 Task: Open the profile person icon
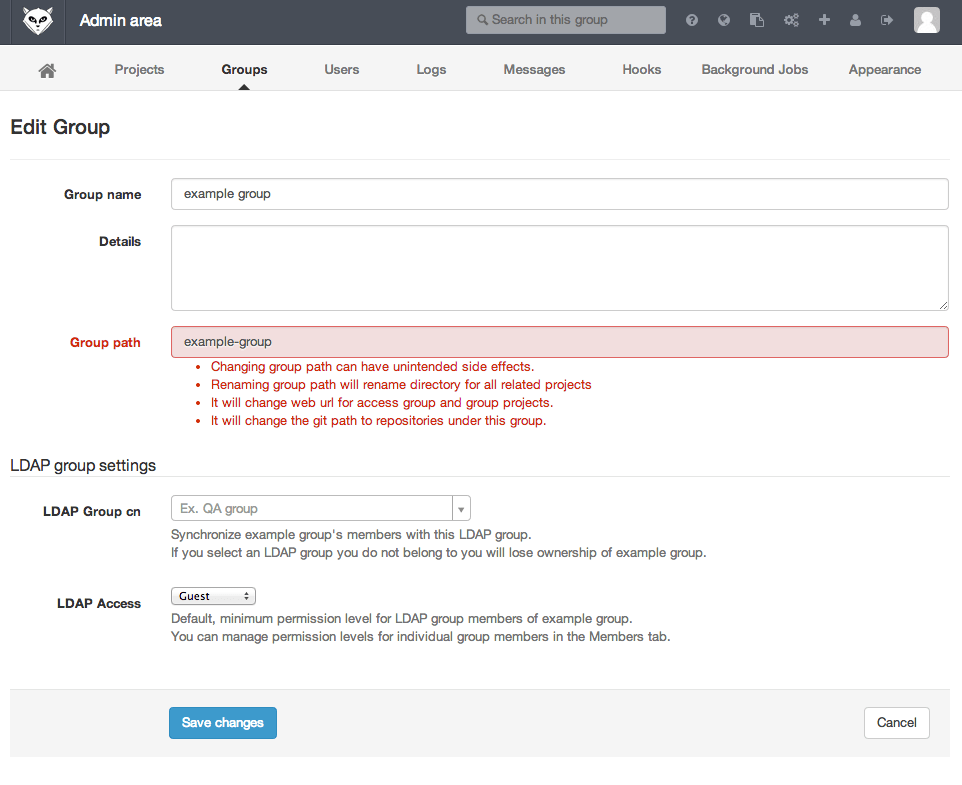(856, 19)
